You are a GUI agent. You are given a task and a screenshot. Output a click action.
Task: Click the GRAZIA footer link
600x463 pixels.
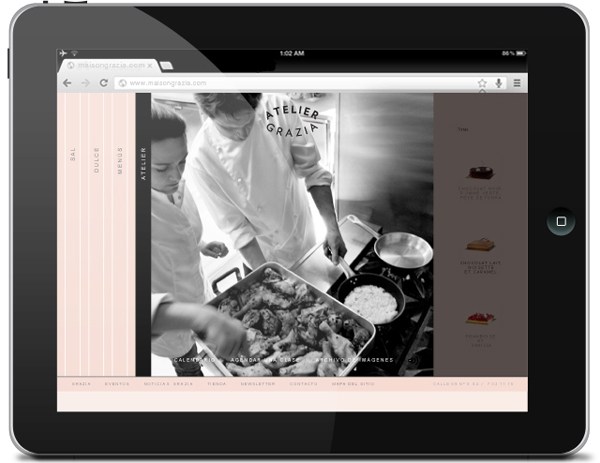coord(82,384)
